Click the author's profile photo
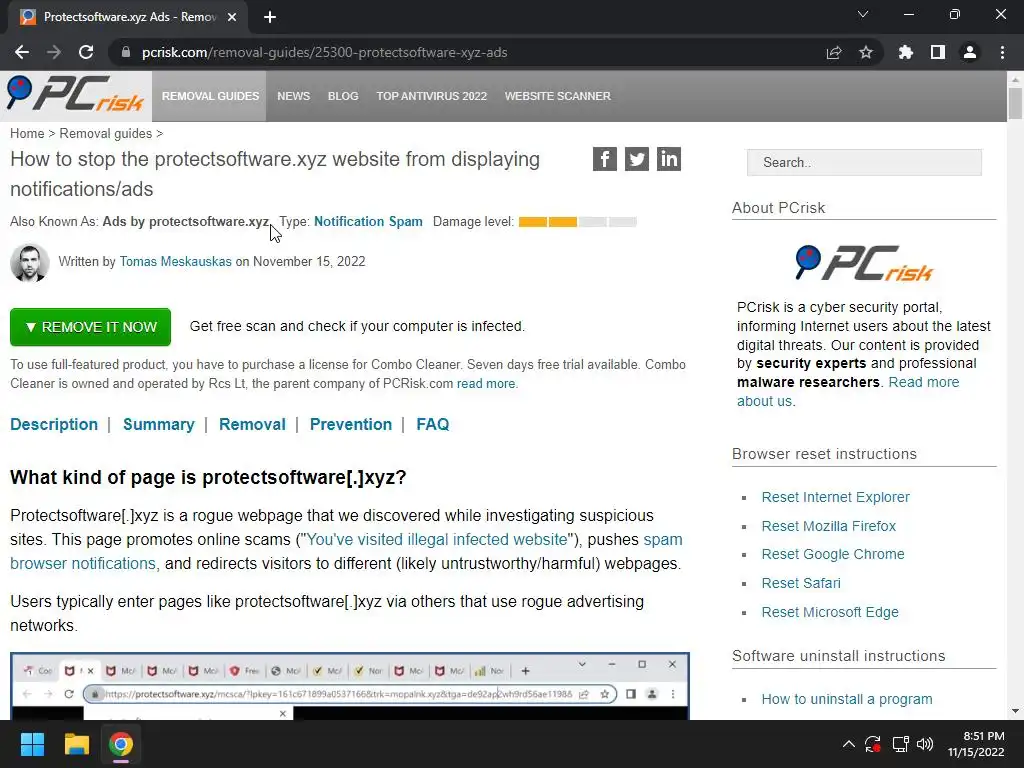The image size is (1024, 768). coord(29,263)
